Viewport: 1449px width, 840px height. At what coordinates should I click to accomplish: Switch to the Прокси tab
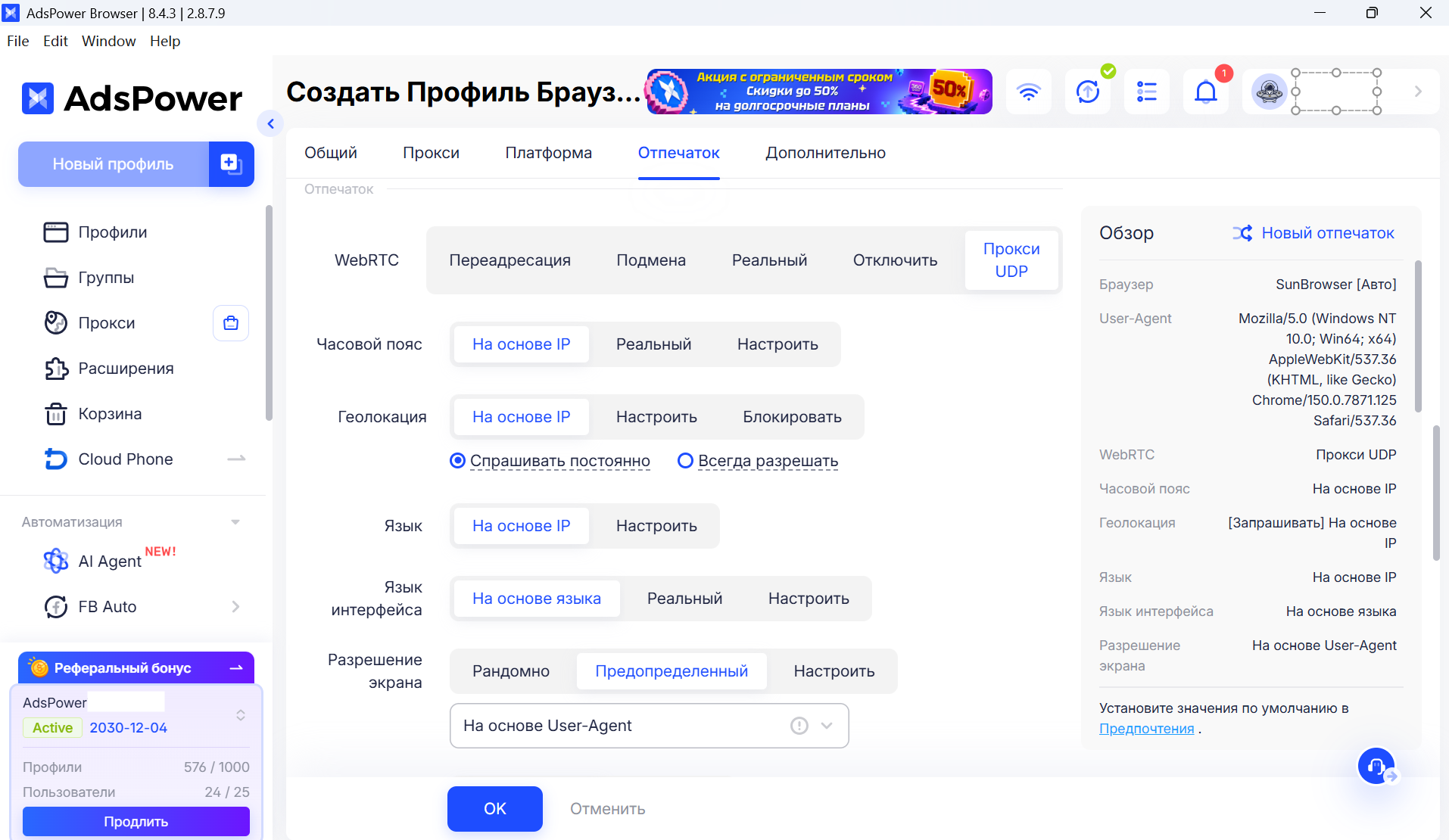(x=431, y=153)
